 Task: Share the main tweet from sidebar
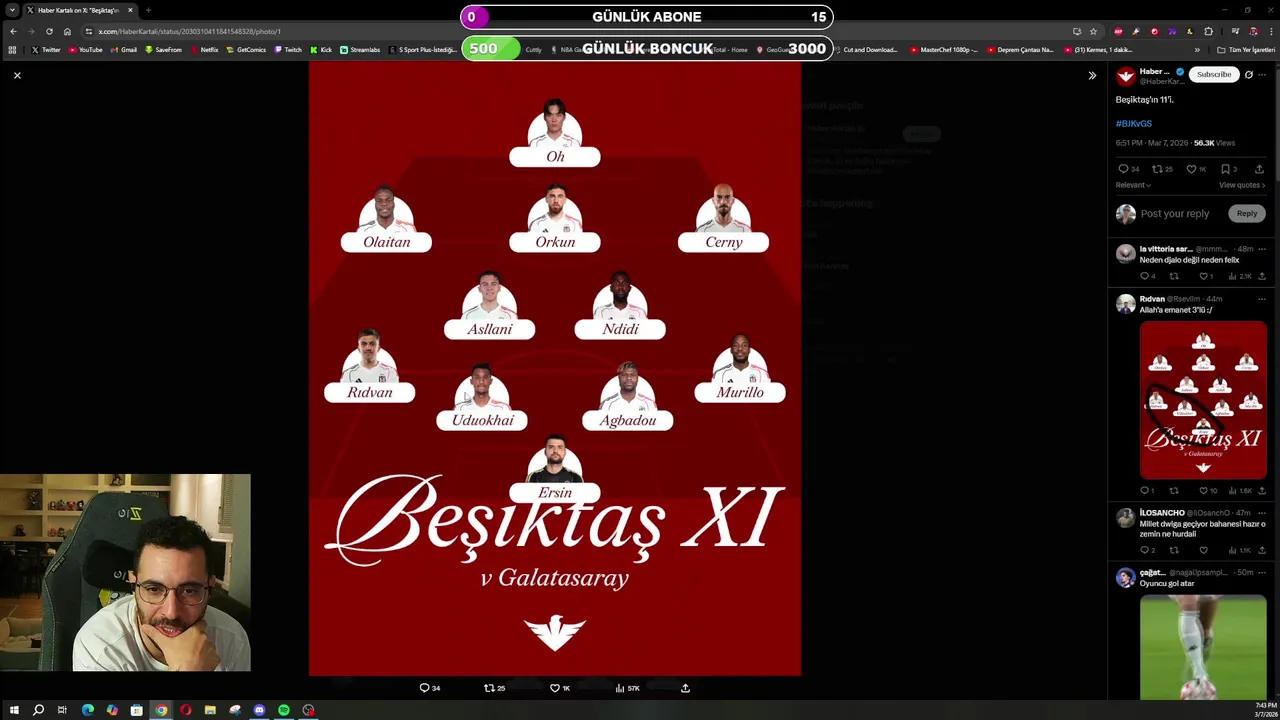[1259, 169]
